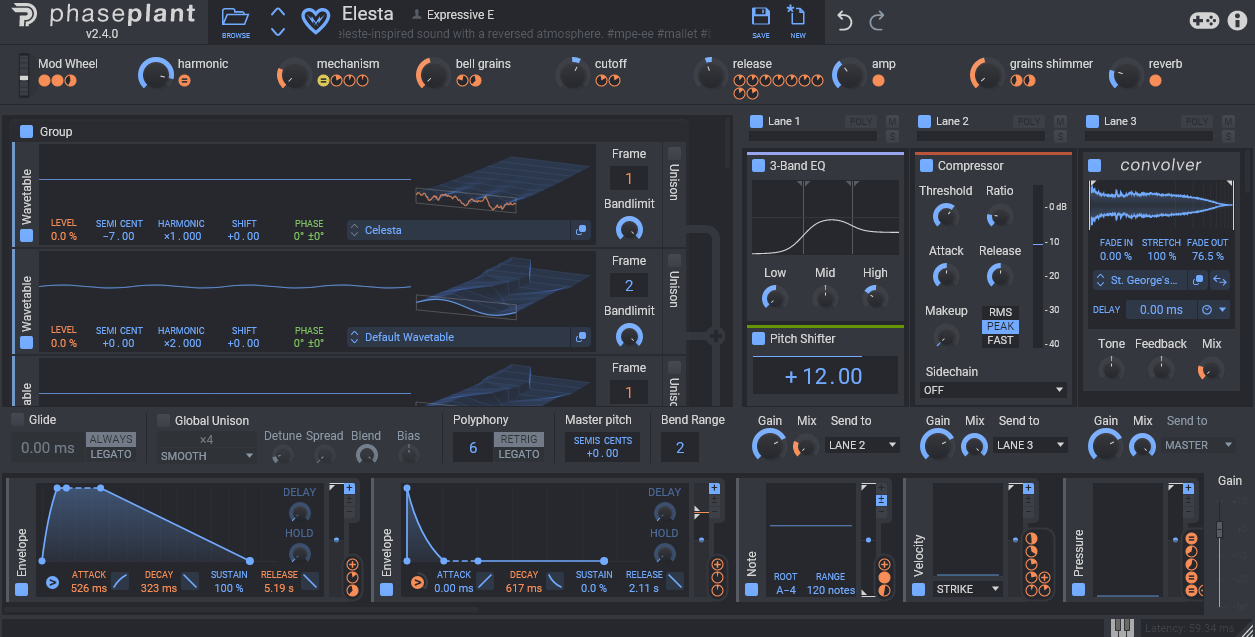Click the Elesta preset name
This screenshot has height=637, width=1255.
pyautogui.click(x=368, y=14)
